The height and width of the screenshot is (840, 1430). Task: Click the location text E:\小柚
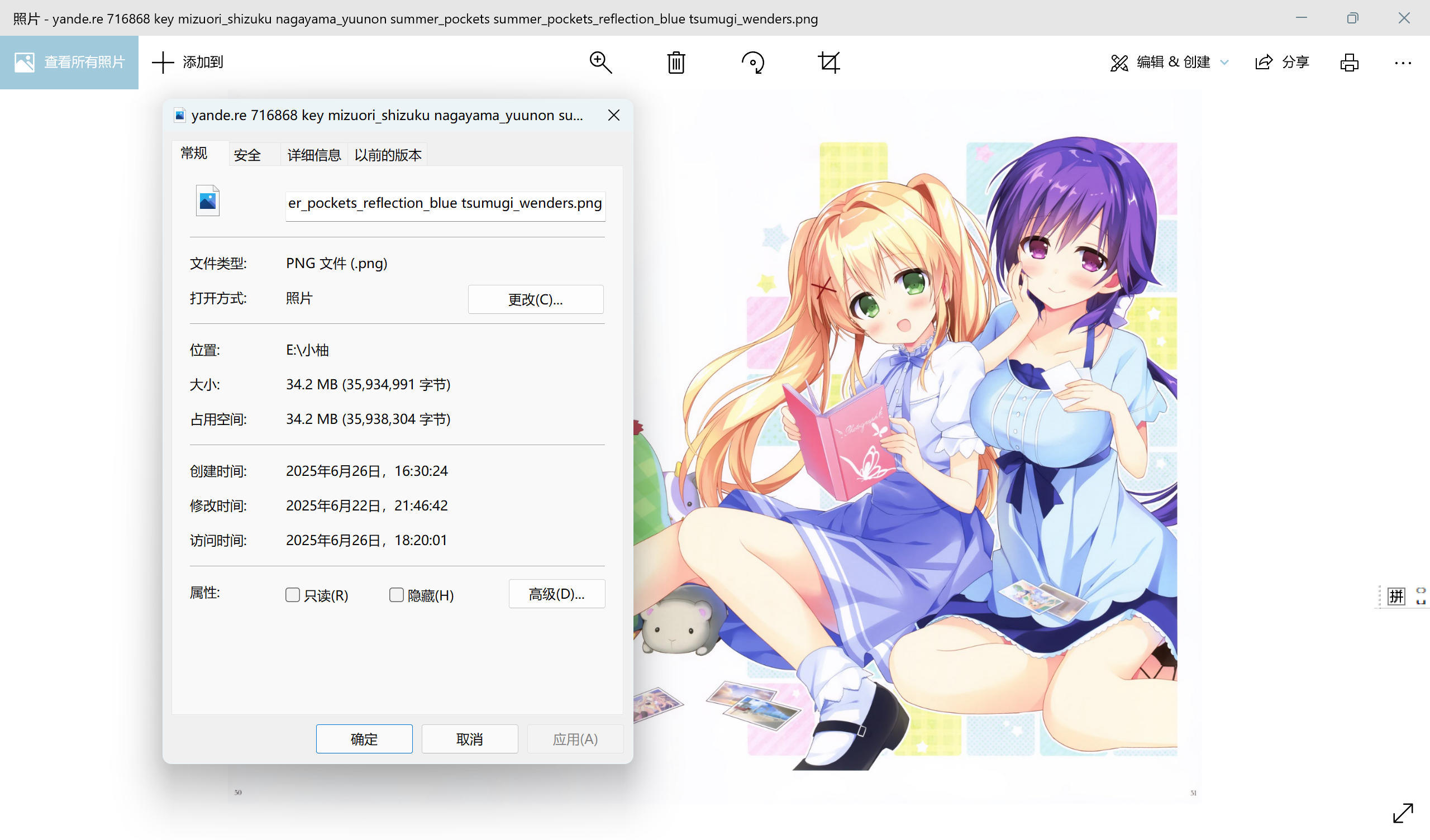click(307, 350)
